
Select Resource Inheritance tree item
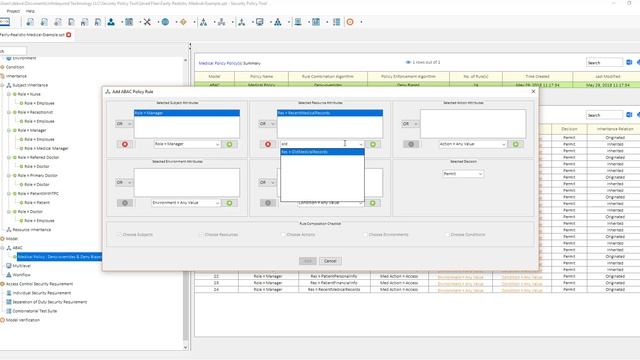32,230
